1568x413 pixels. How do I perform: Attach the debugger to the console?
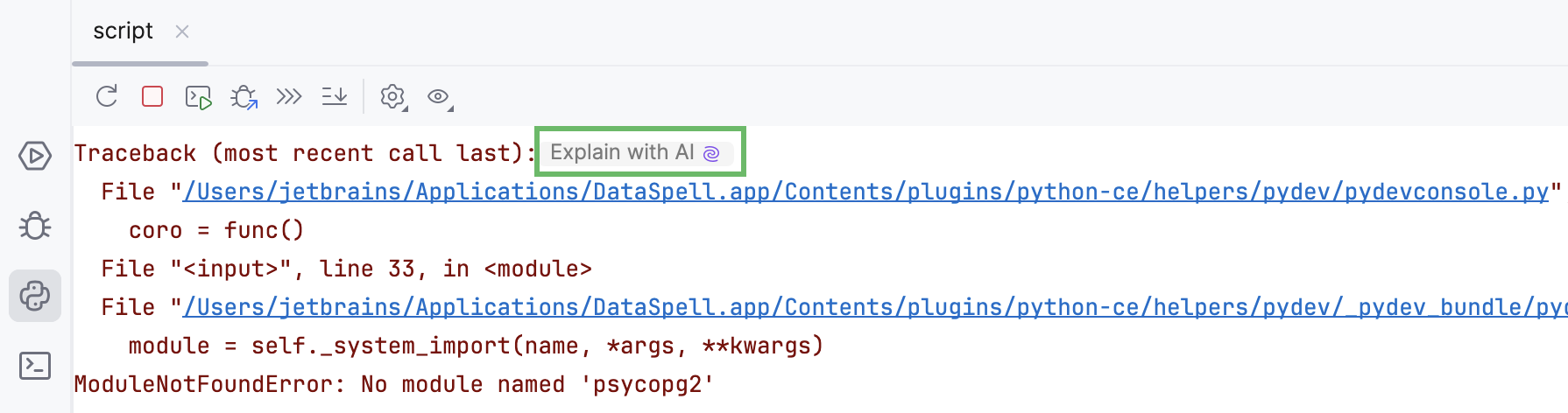pos(244,97)
